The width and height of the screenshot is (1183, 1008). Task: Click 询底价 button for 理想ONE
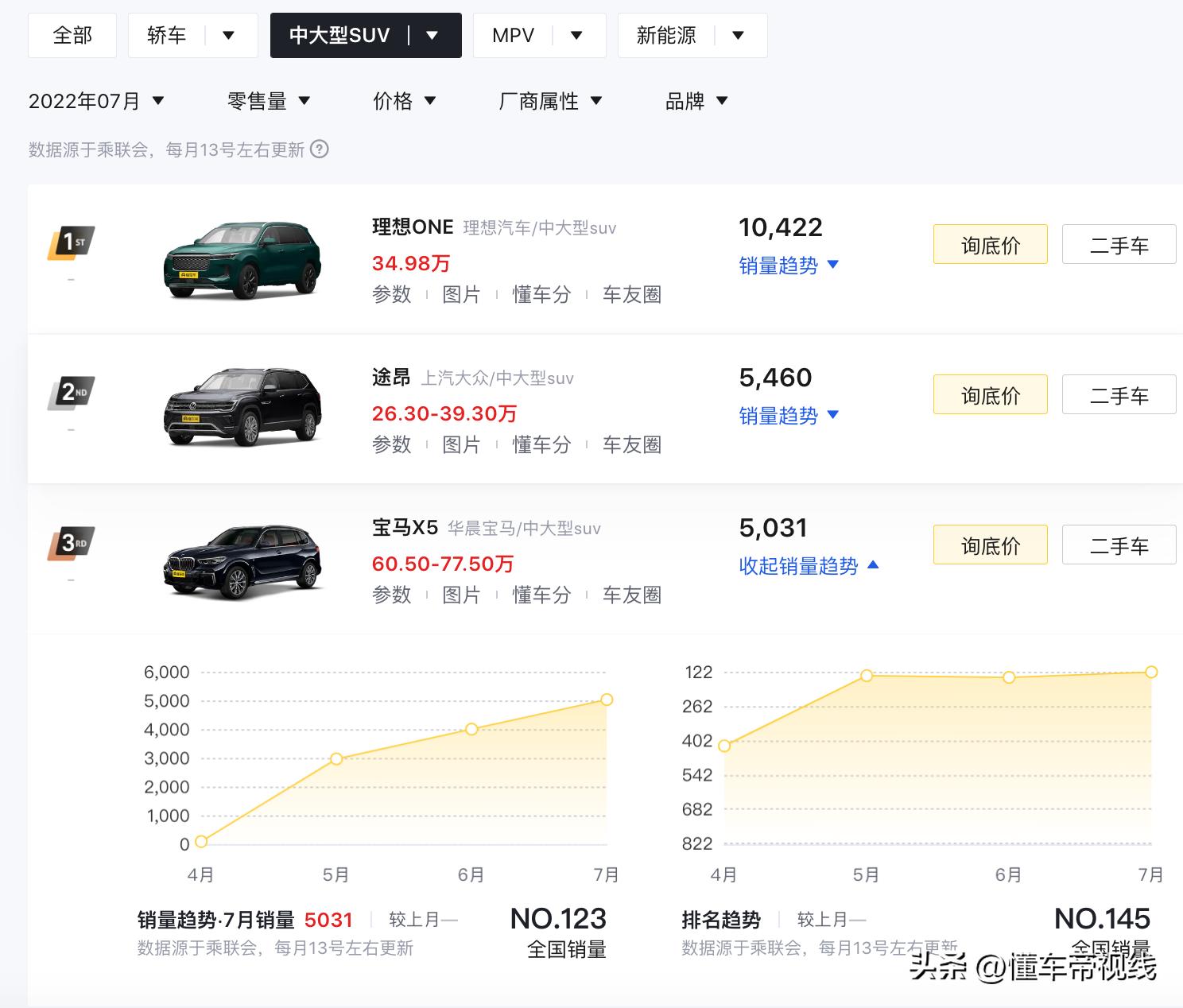point(990,244)
